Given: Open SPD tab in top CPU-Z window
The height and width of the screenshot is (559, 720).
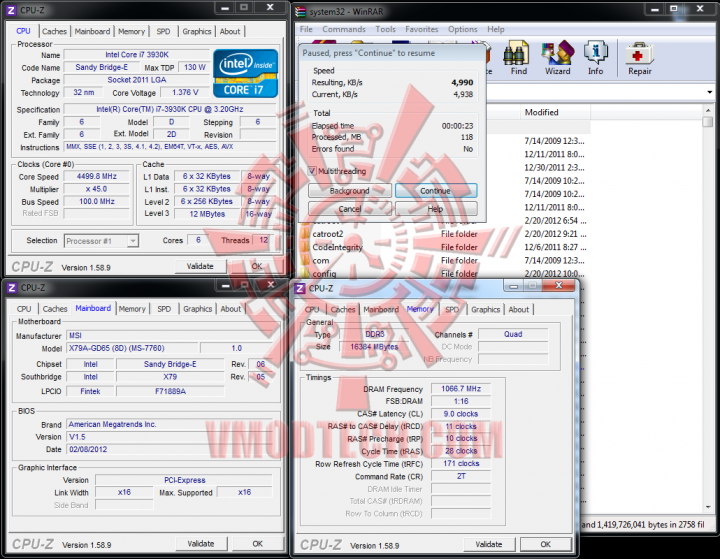Looking at the screenshot, I should click(163, 31).
